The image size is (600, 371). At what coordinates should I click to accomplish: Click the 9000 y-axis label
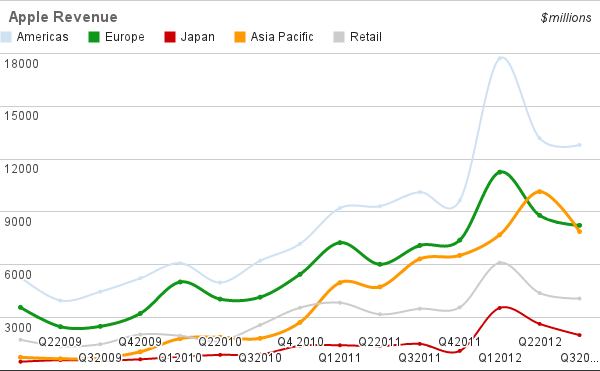pos(18,221)
